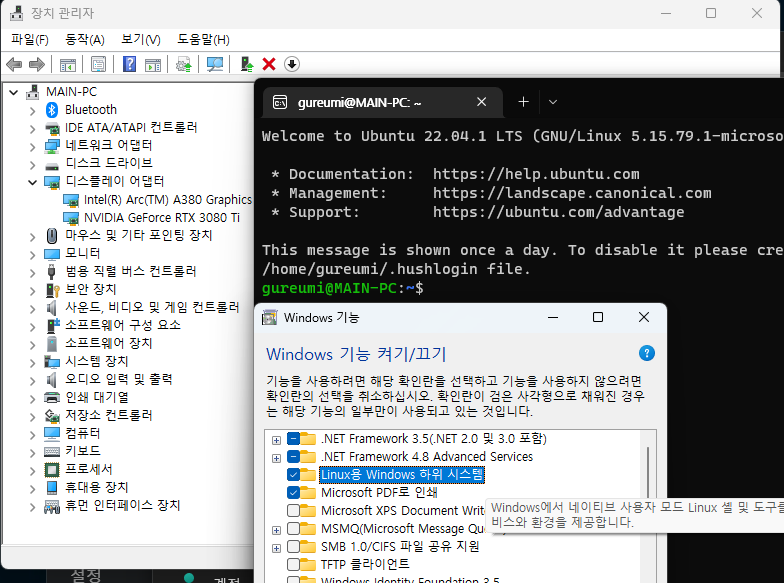The height and width of the screenshot is (583, 784).
Task: Click the Windows Features list vertical scrollbar
Action: (x=648, y=470)
